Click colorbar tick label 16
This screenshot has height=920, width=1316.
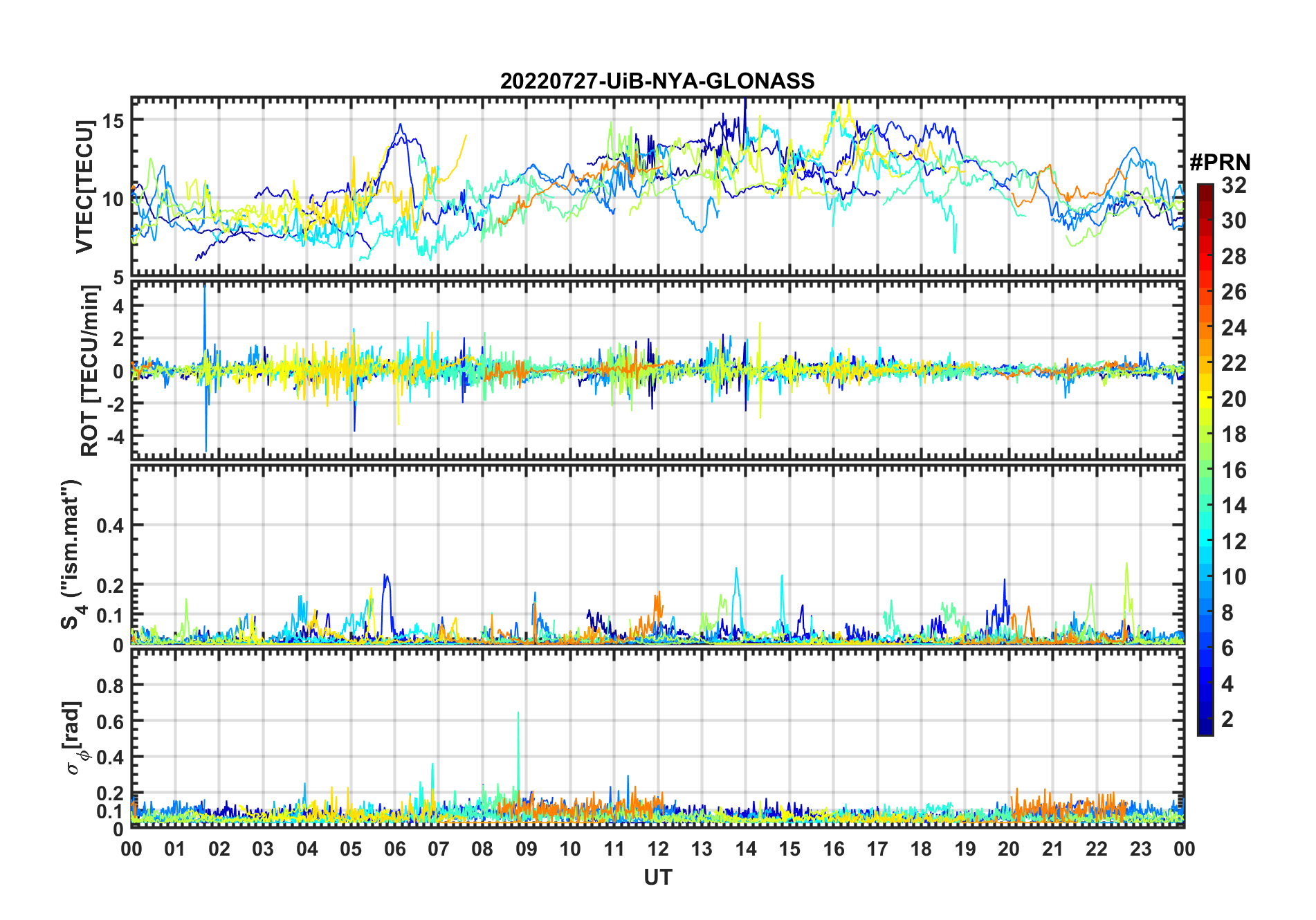[x=1234, y=470]
